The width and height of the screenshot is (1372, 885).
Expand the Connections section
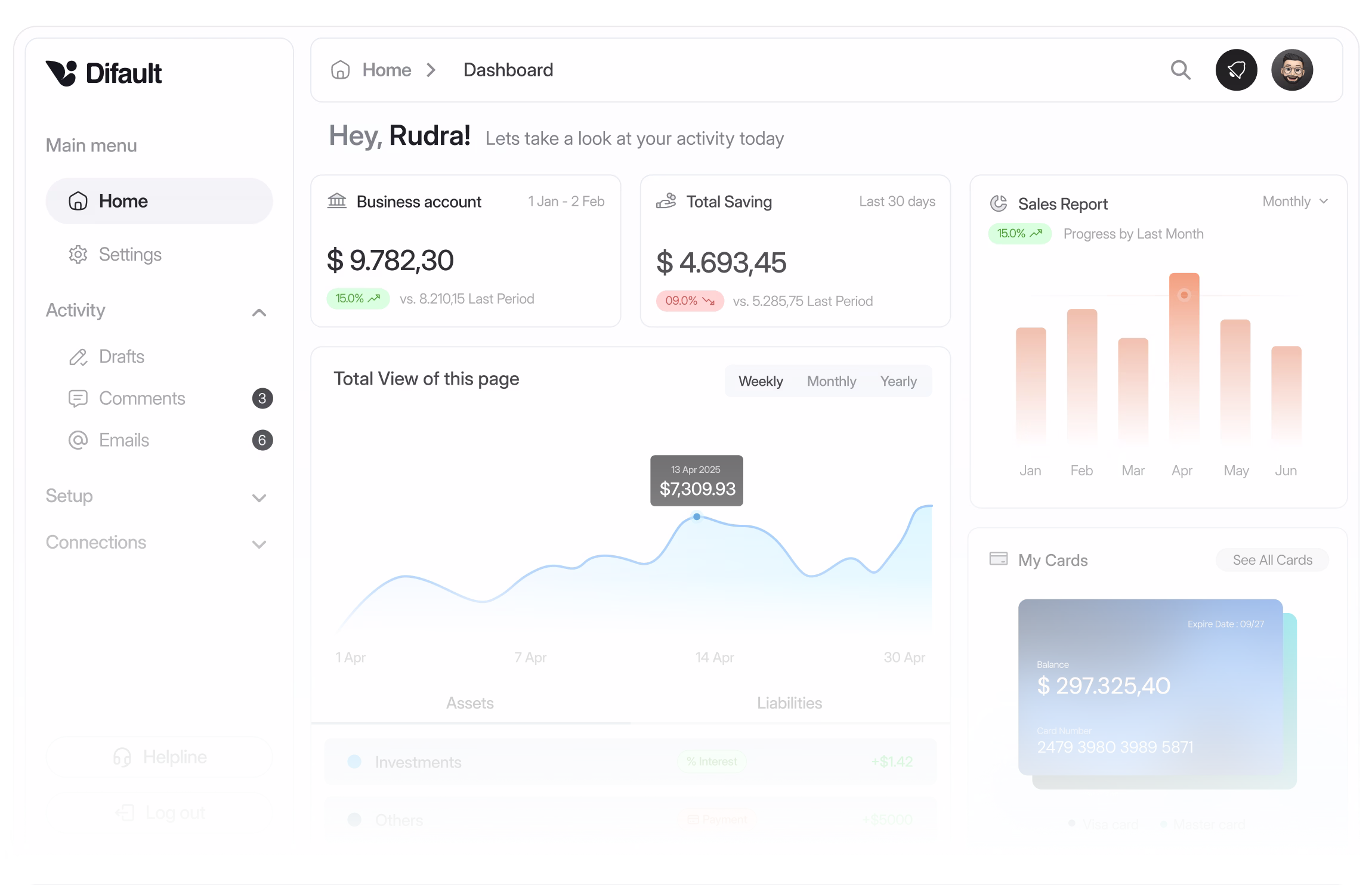[x=259, y=544]
